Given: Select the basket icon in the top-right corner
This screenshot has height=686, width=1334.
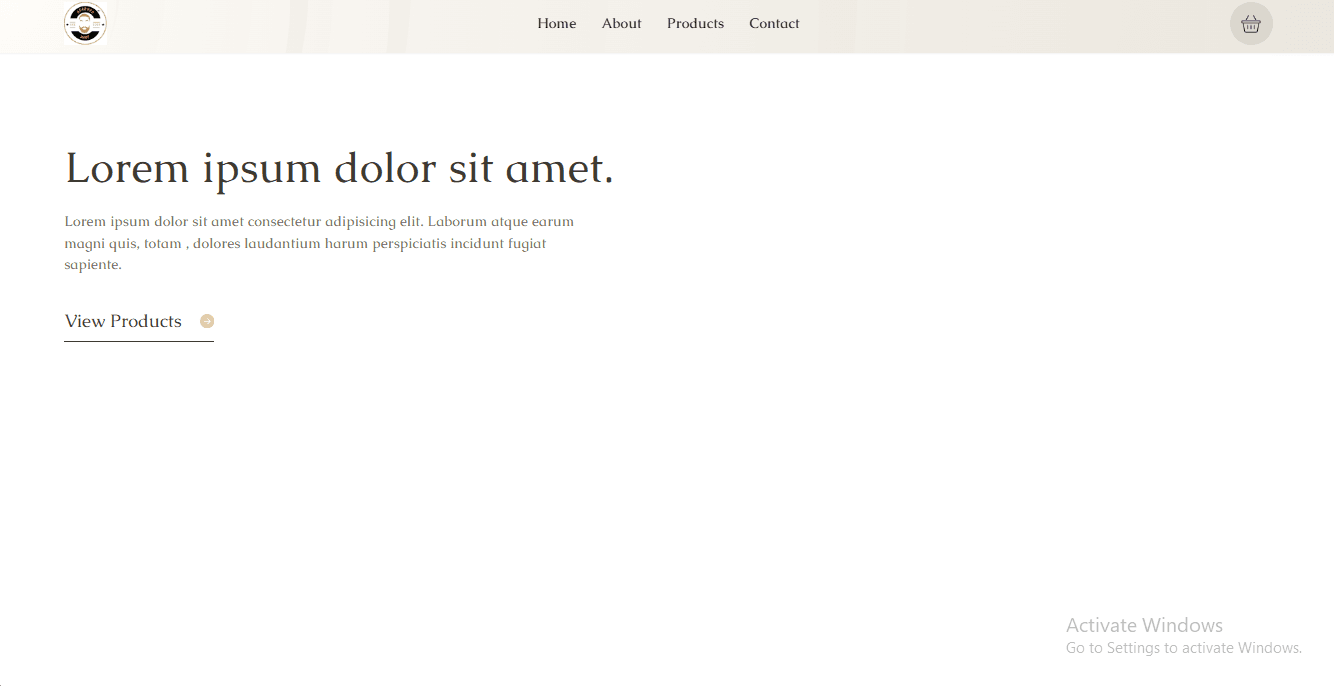Looking at the screenshot, I should 1251,23.
